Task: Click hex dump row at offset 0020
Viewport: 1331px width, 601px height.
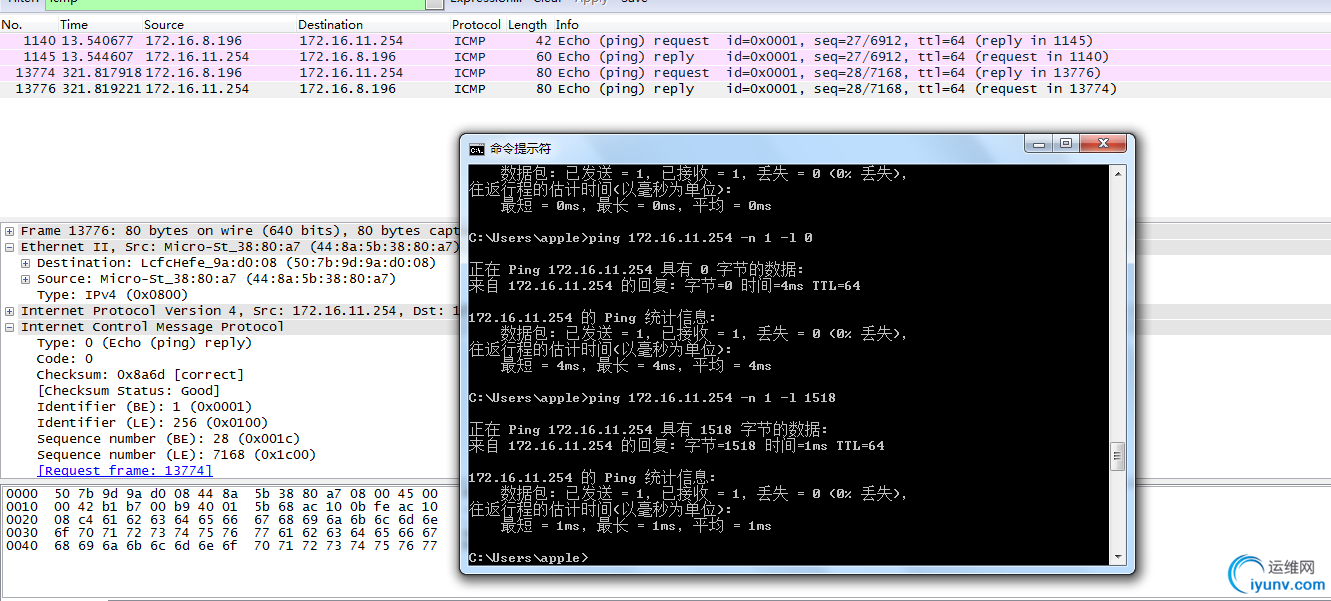Action: (x=221, y=520)
